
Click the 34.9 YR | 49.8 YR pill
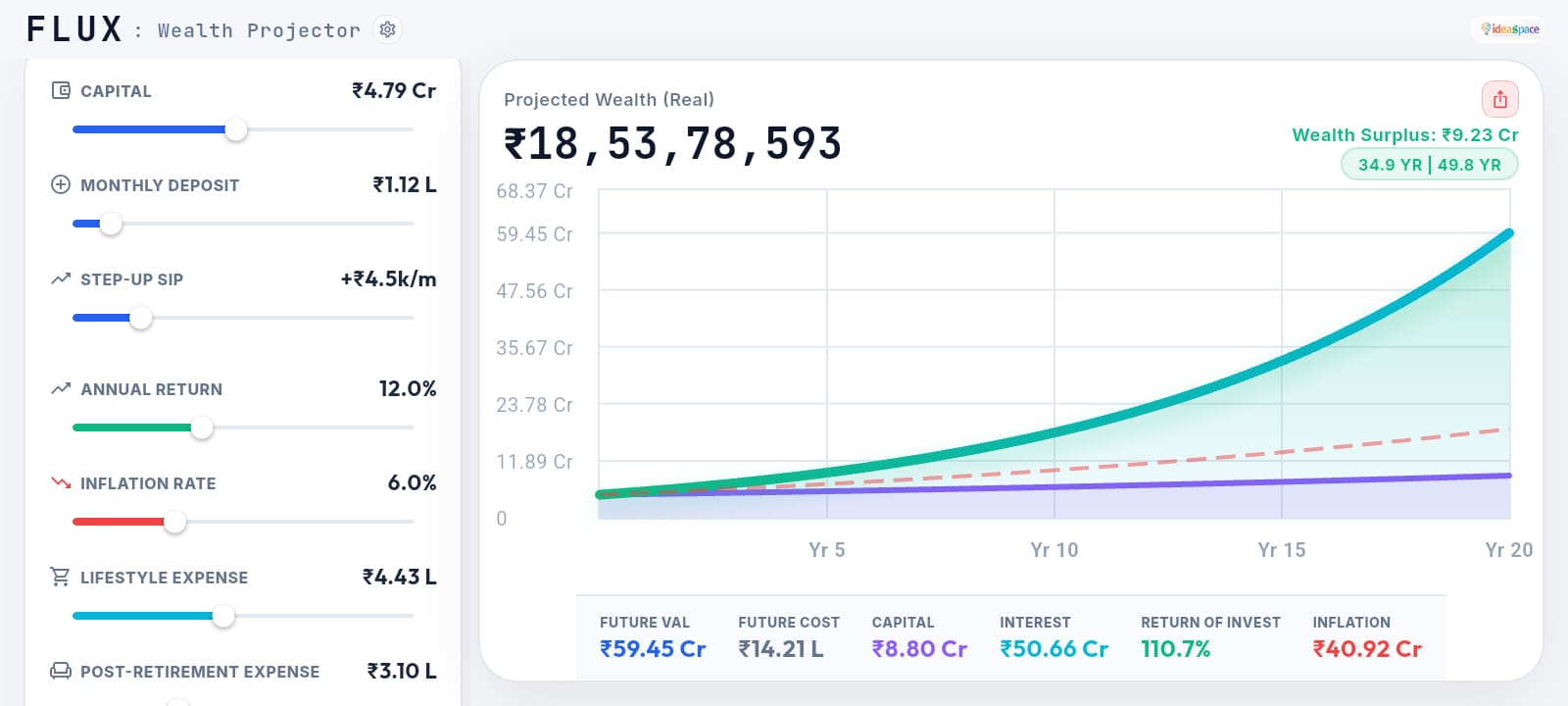(x=1429, y=165)
